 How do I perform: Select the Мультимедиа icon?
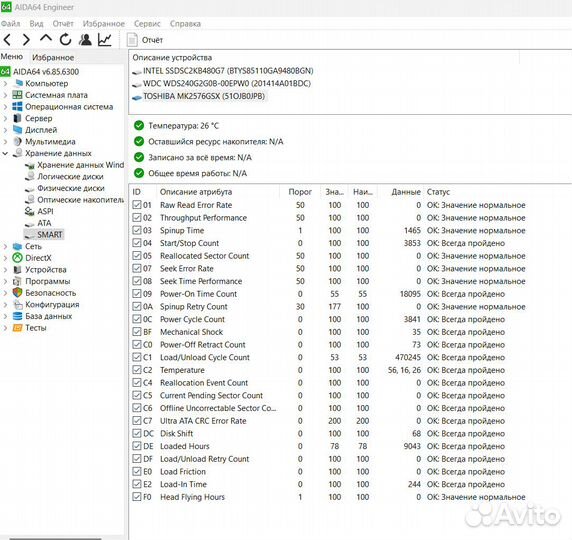17,141
